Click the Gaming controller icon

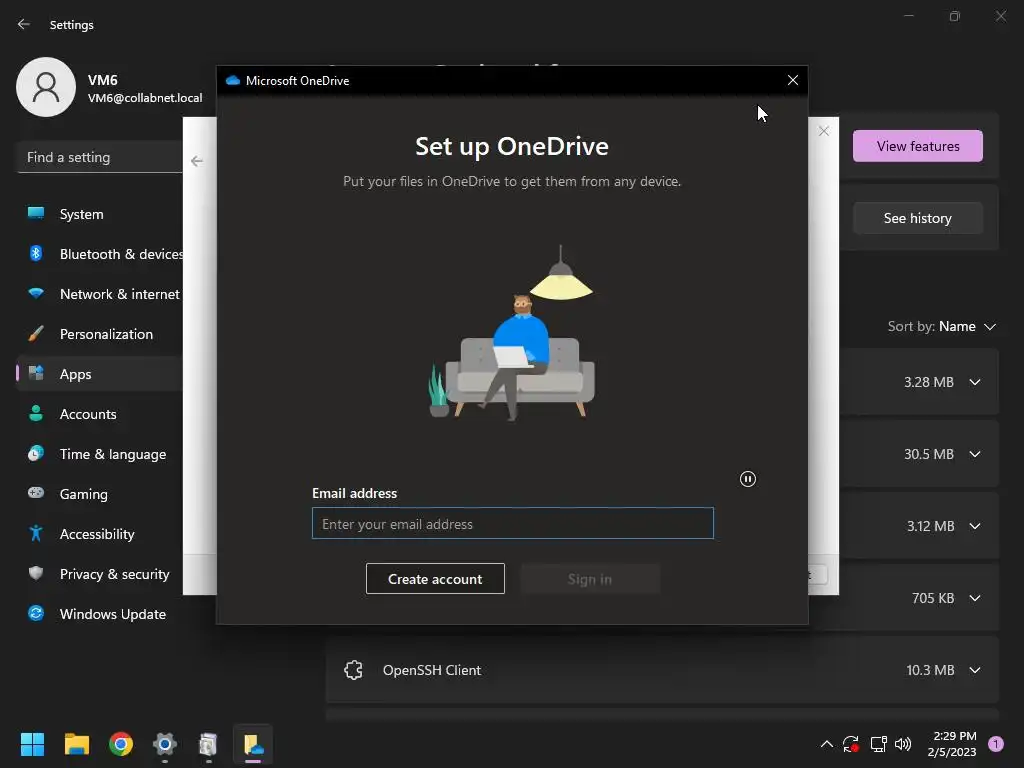[x=36, y=492]
